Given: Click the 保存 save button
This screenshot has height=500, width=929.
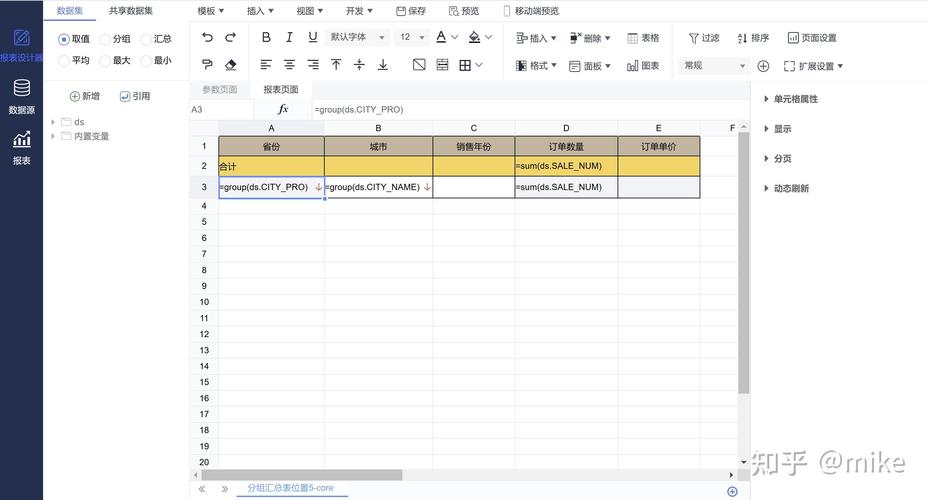Looking at the screenshot, I should point(410,11).
